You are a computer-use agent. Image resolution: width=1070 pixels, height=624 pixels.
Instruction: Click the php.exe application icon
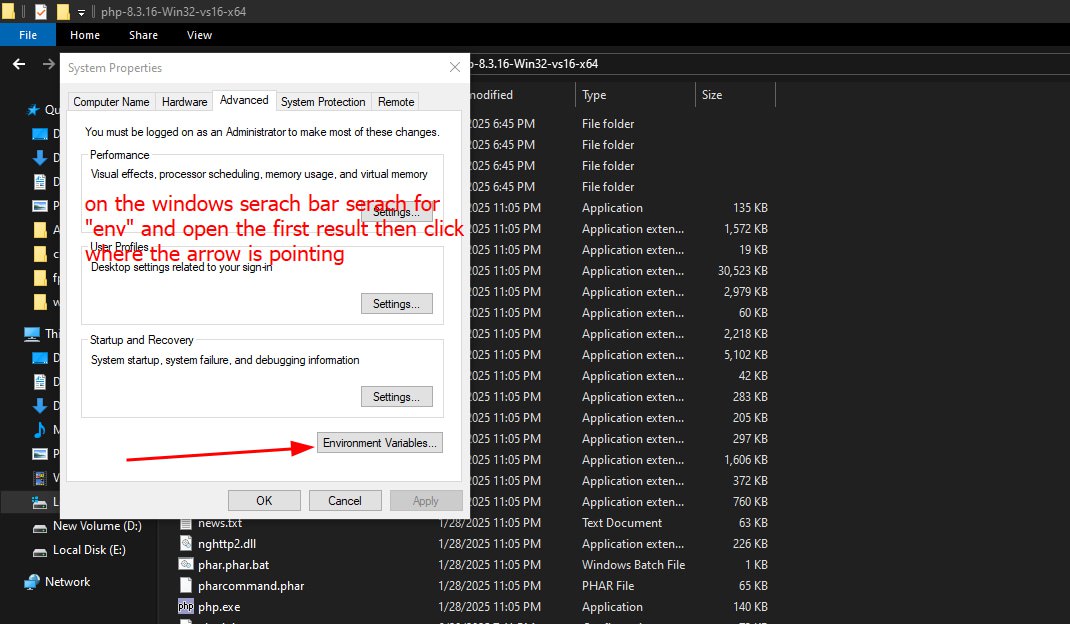(186, 606)
